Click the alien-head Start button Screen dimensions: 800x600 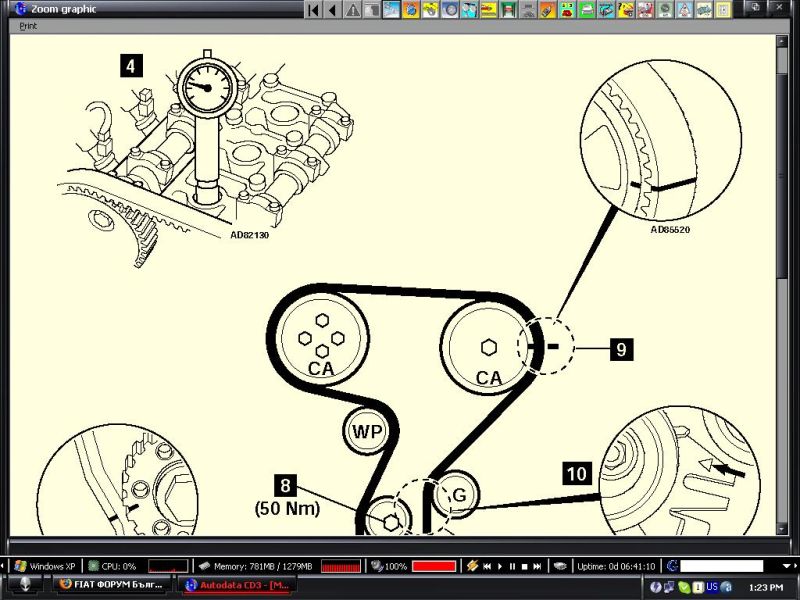(20, 585)
